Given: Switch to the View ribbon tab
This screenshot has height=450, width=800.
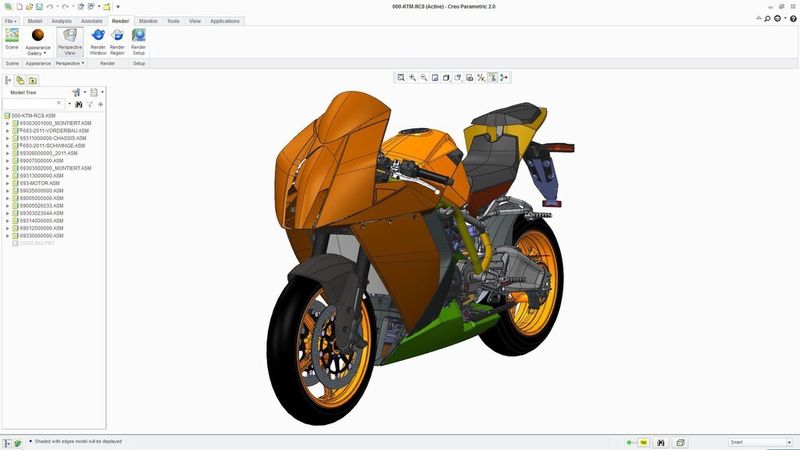Looking at the screenshot, I should pyautogui.click(x=195, y=21).
